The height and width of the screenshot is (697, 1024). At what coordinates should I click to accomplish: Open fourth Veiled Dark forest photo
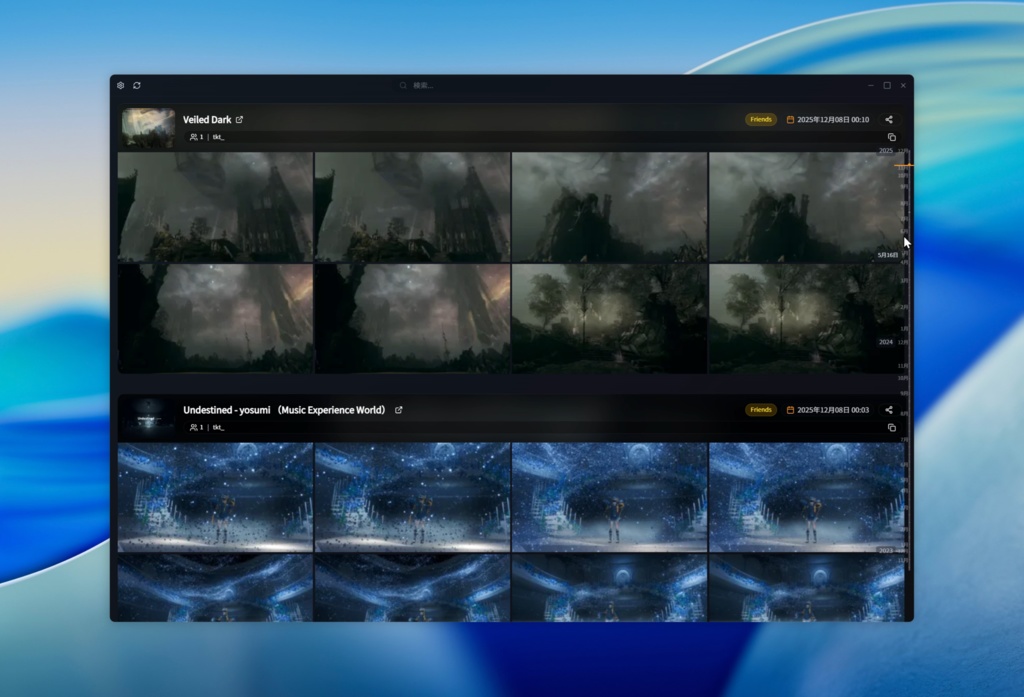(807, 319)
